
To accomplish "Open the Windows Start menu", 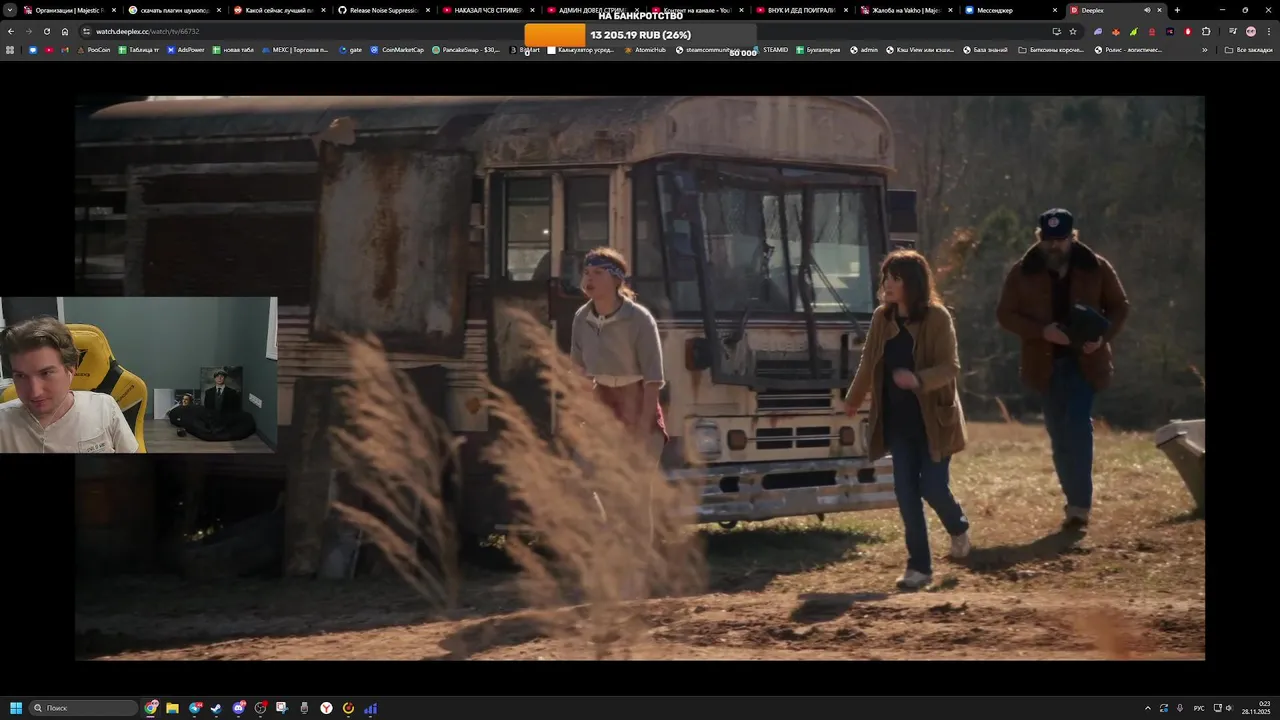I will (16, 708).
